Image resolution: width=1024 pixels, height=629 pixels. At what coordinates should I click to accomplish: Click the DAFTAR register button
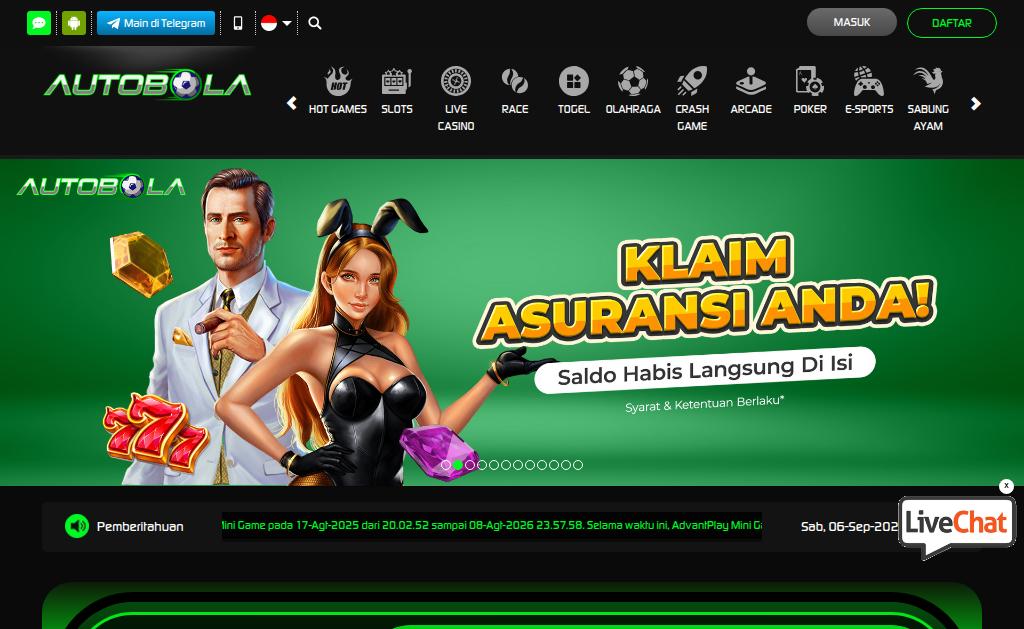coord(952,23)
